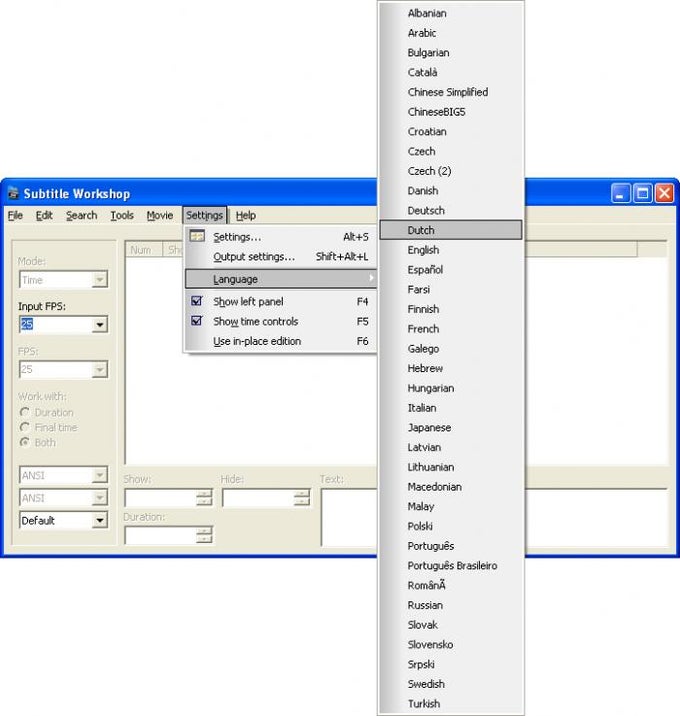Screen dimensions: 680x716
Task: Select Russian language
Action: click(x=451, y=605)
